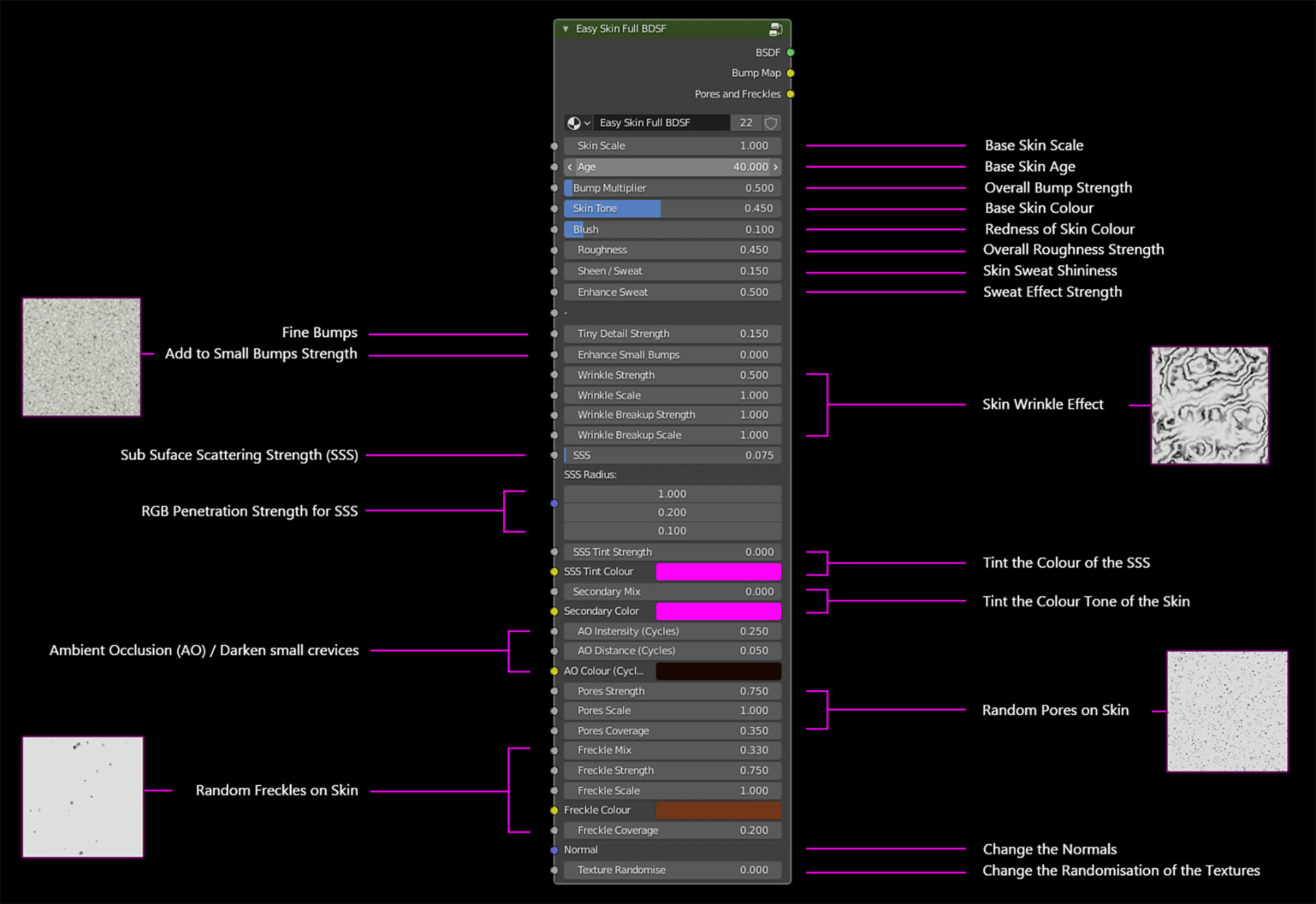The image size is (1316, 904).
Task: Collapse the Easy Skin Full BDSF node
Action: (x=565, y=29)
